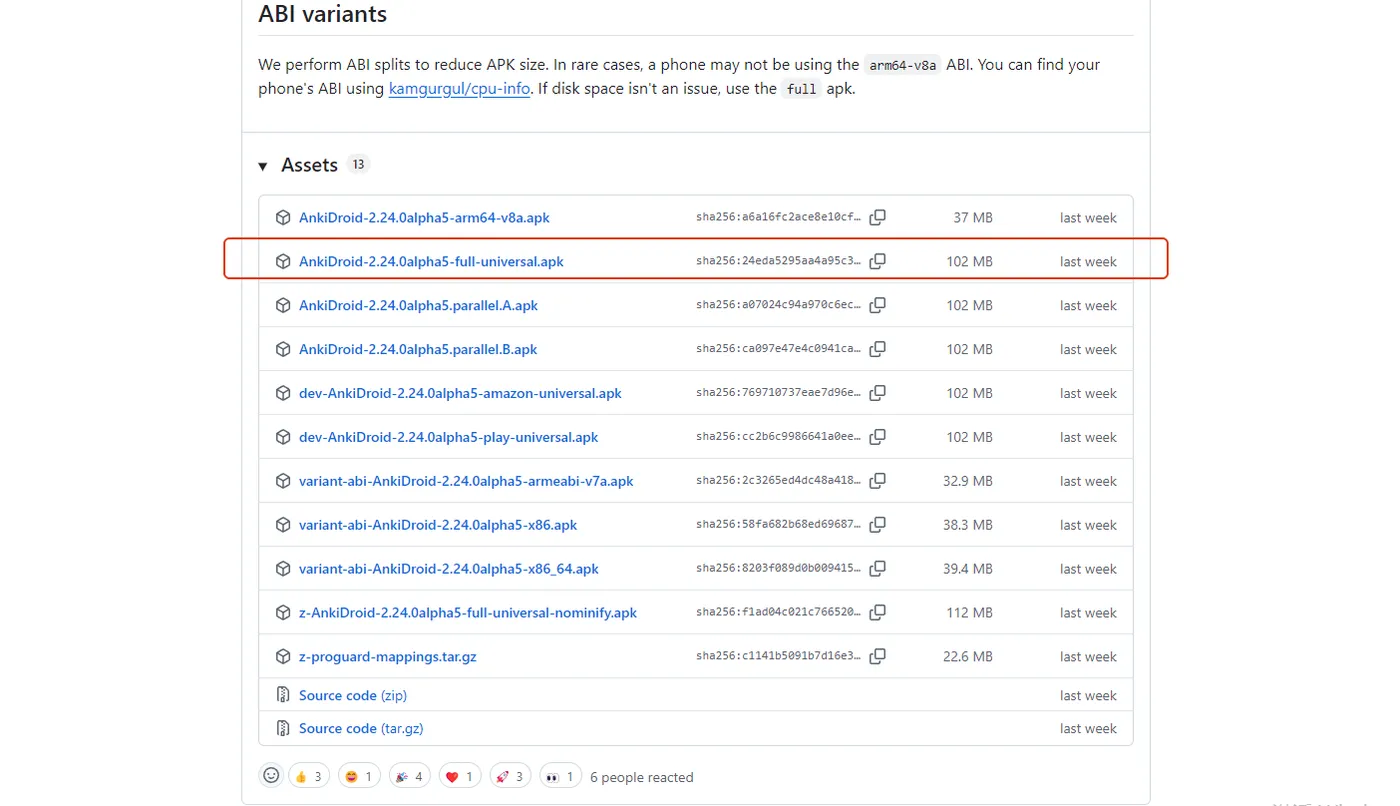Click package icon beside arm64-v8a.apk
The width and height of the screenshot is (1400, 806).
pyautogui.click(x=283, y=218)
